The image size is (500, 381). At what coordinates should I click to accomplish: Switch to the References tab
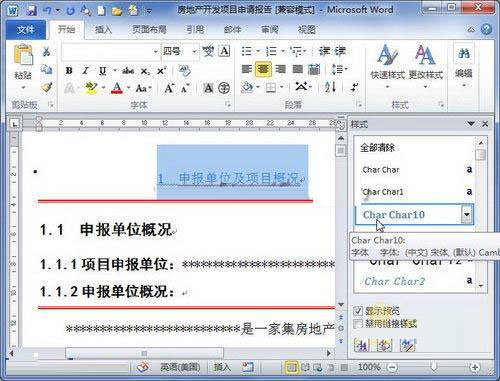point(195,30)
